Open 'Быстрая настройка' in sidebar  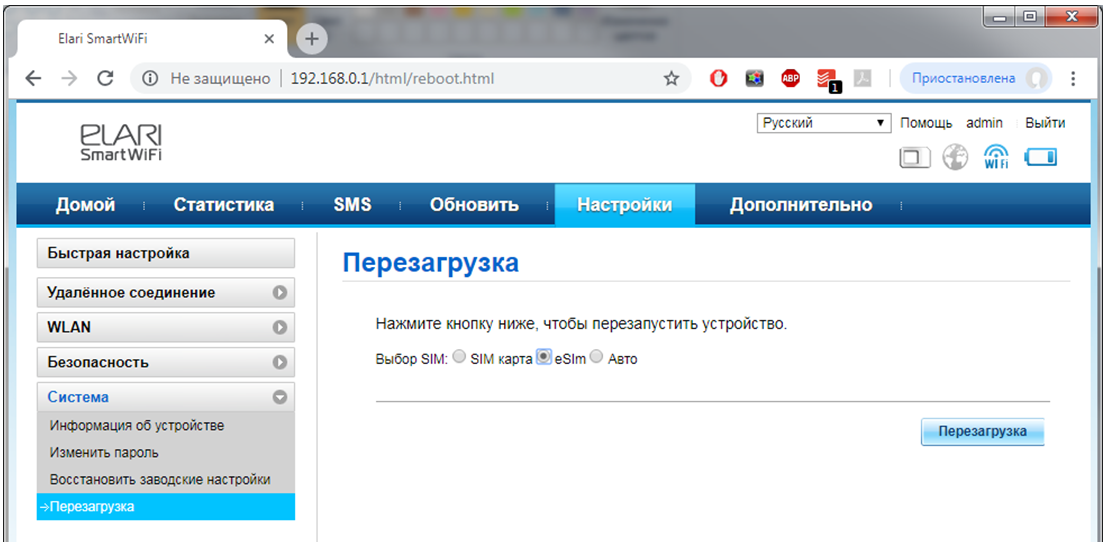165,253
